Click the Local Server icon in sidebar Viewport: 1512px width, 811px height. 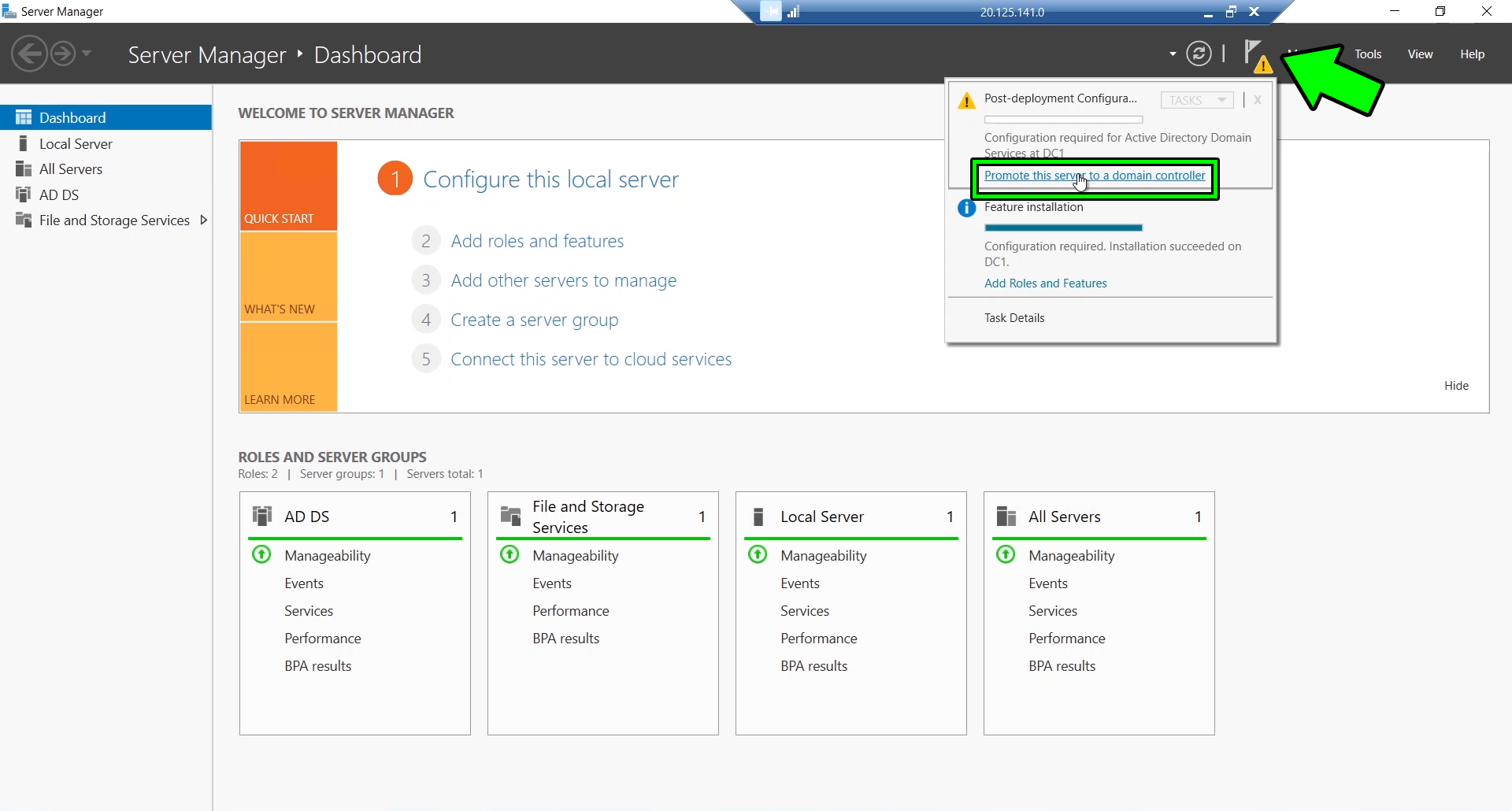pos(24,143)
